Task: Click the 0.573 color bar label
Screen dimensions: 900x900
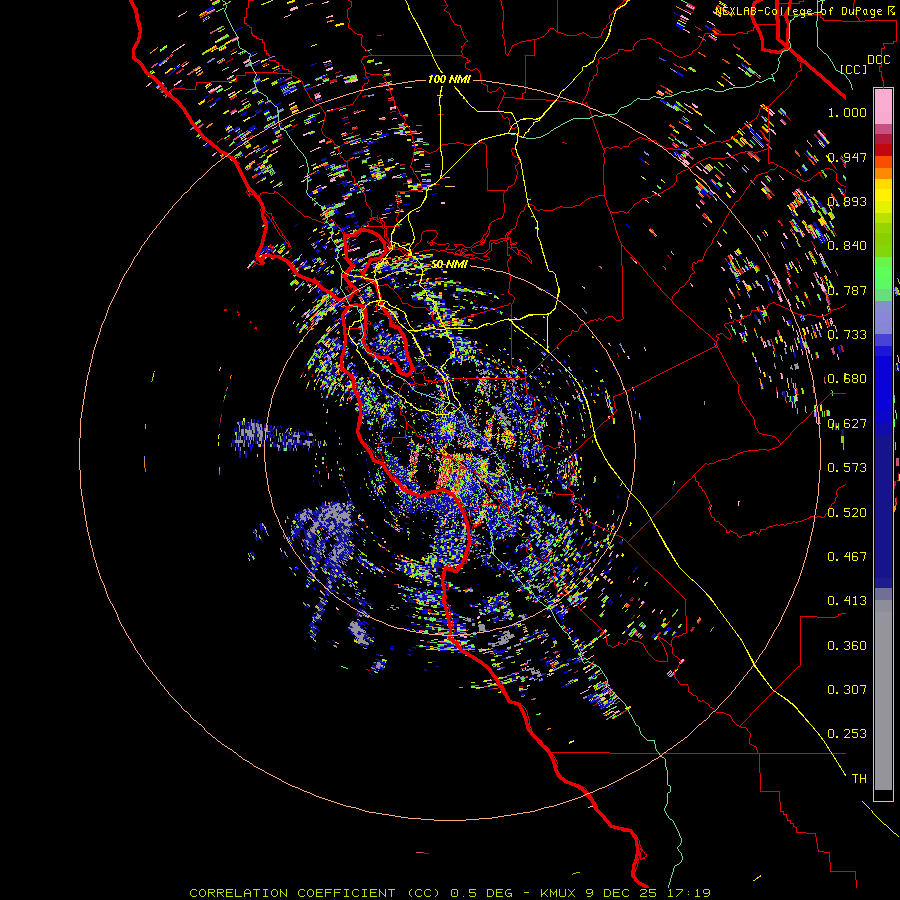Action: tap(847, 468)
